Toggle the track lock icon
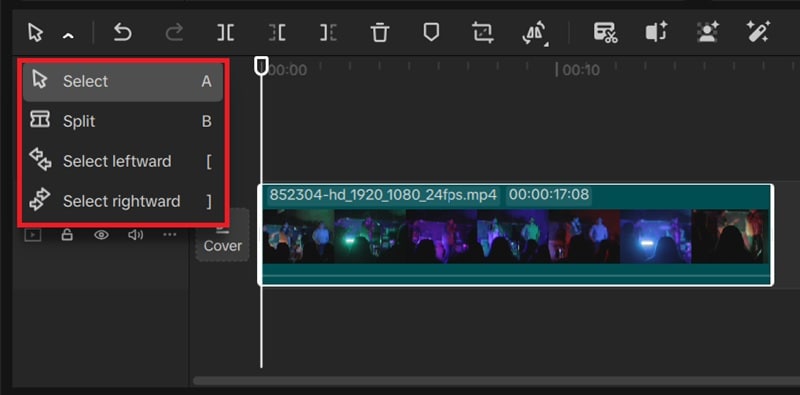The width and height of the screenshot is (800, 395). click(x=67, y=235)
